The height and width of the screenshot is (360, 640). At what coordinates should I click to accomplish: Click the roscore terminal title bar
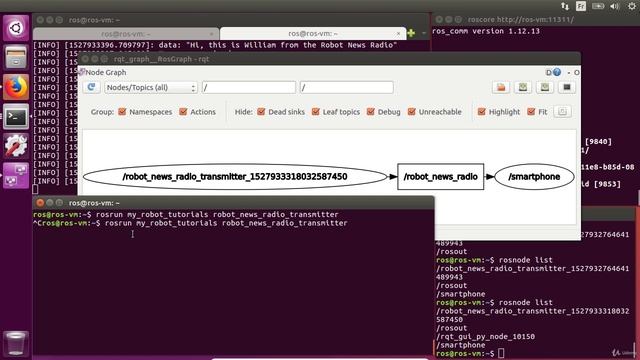pos(536,20)
